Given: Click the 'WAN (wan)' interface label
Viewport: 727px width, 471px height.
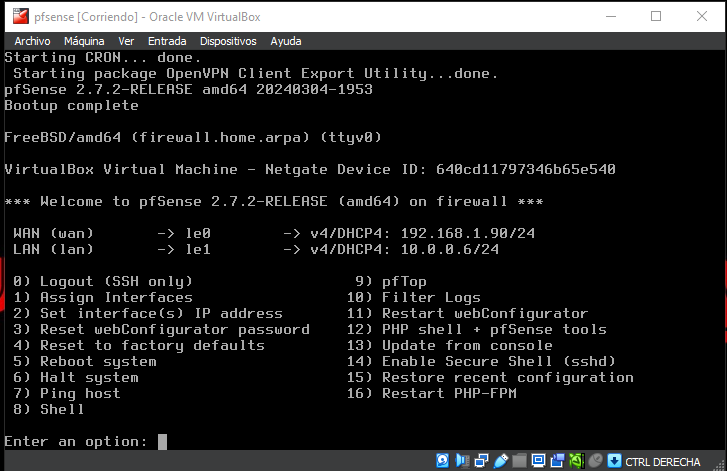Looking at the screenshot, I should pos(53,233).
